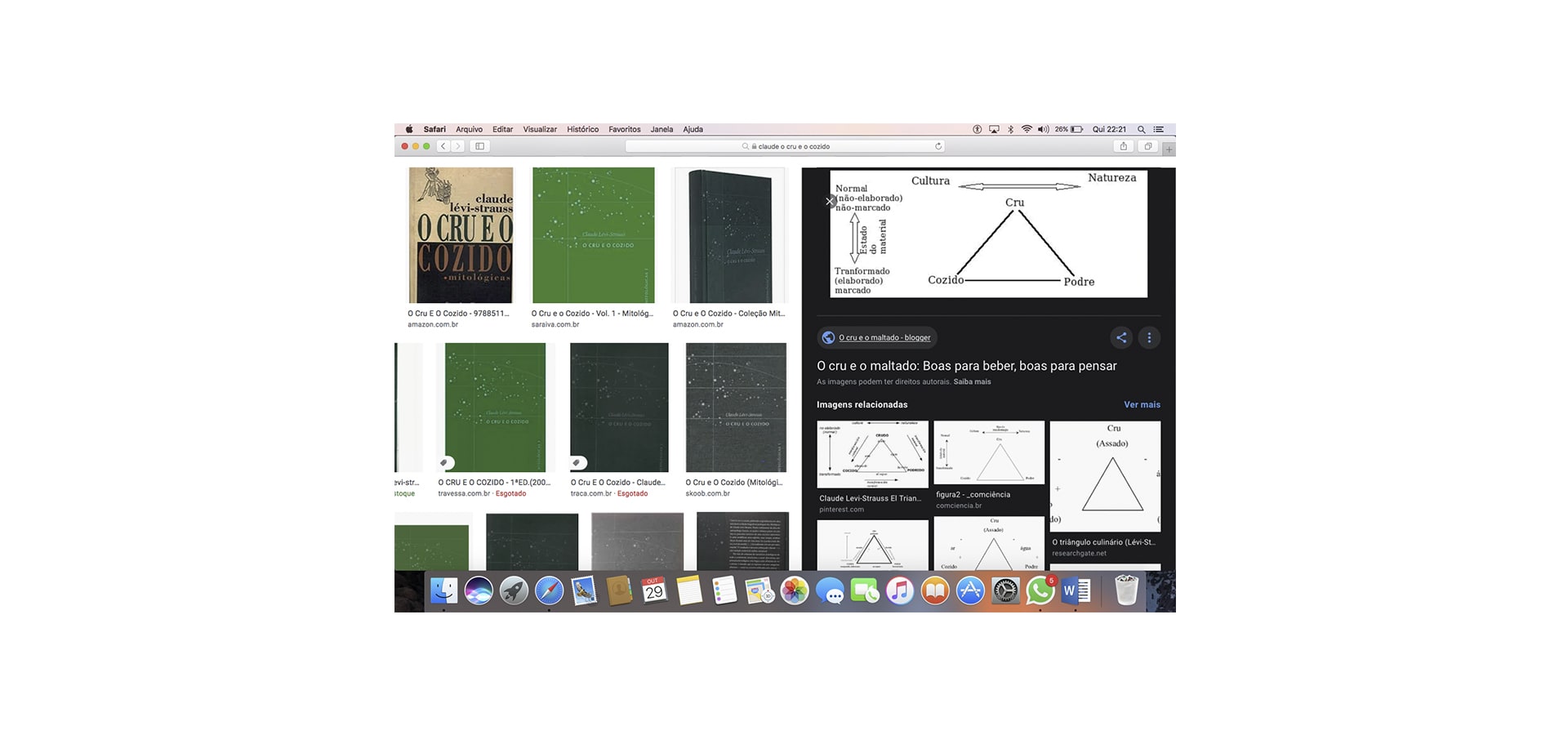Image resolution: width=1568 pixels, height=735 pixels.
Task: Open Microsoft Word in Dock
Action: coord(1076,590)
